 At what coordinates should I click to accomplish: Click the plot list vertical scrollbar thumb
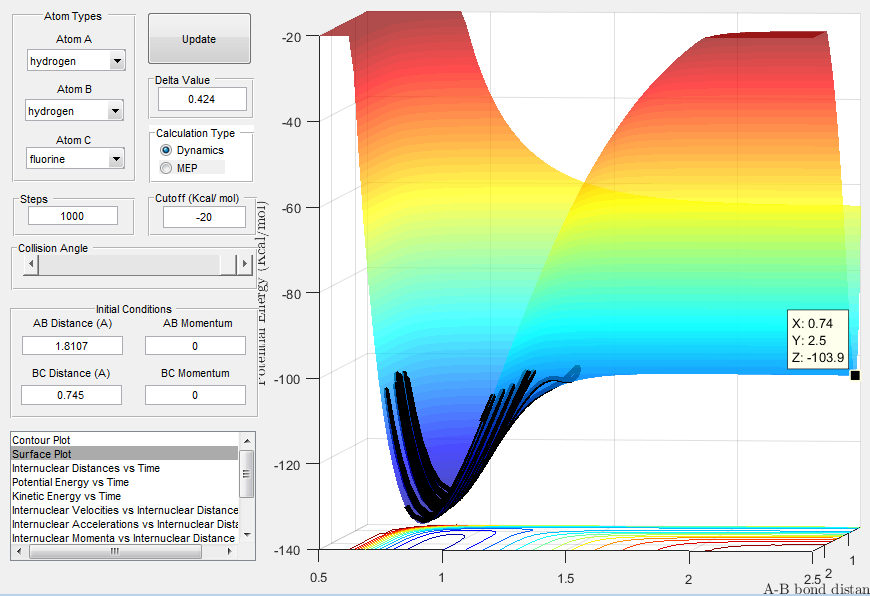tap(247, 473)
